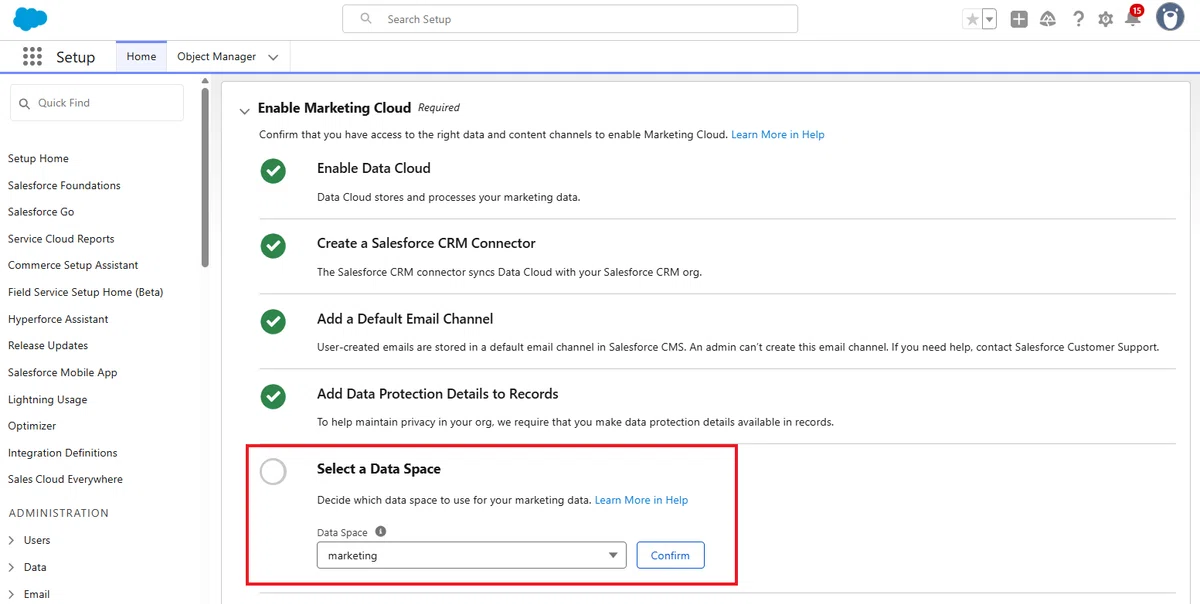This screenshot has height=604, width=1200.
Task: Click the Enable Data Cloud heading
Action: pos(374,168)
